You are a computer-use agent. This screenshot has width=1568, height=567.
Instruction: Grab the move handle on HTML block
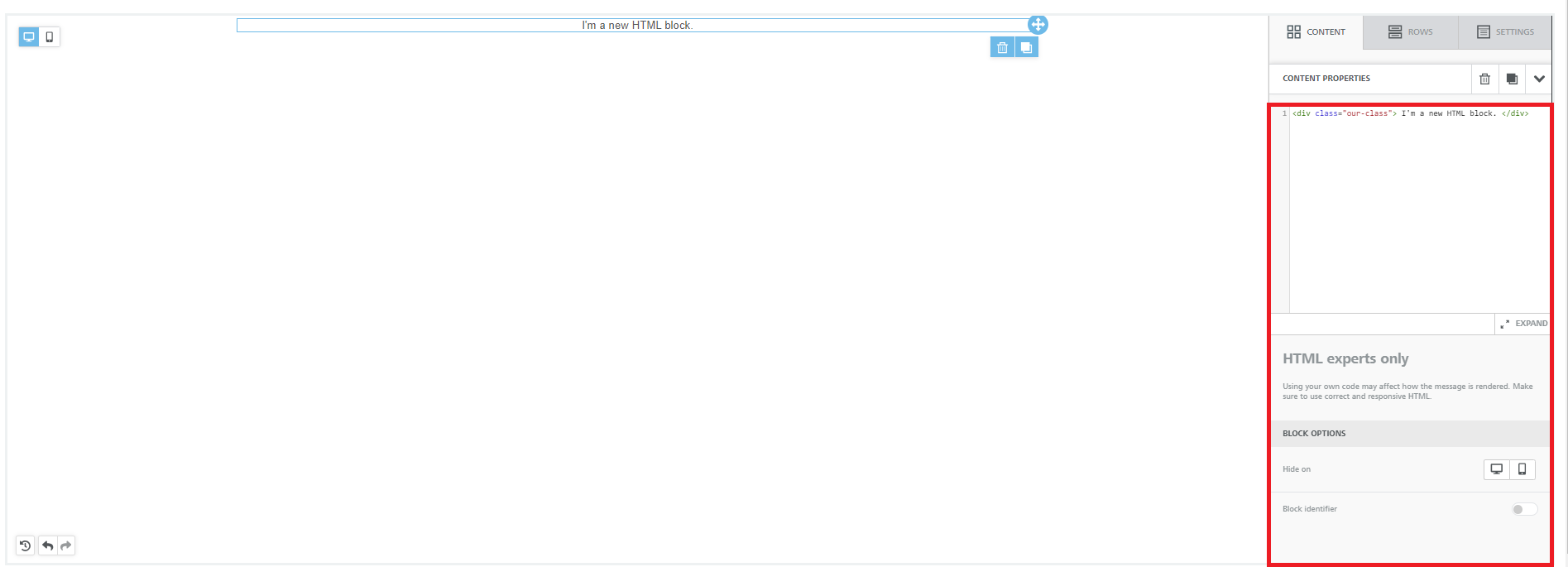coord(1038,25)
